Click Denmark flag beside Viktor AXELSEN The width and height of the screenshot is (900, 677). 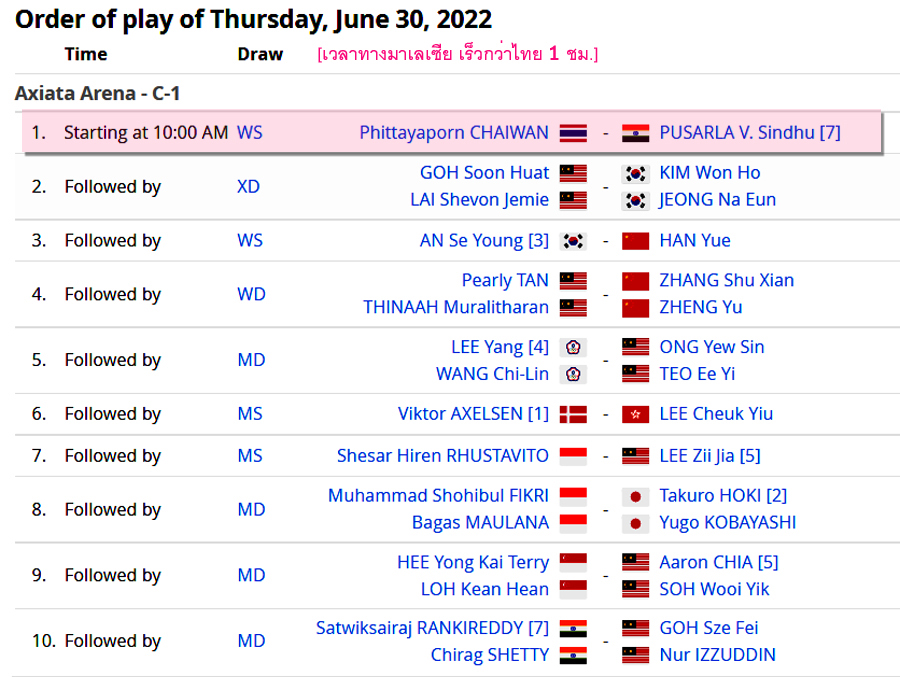tap(573, 414)
